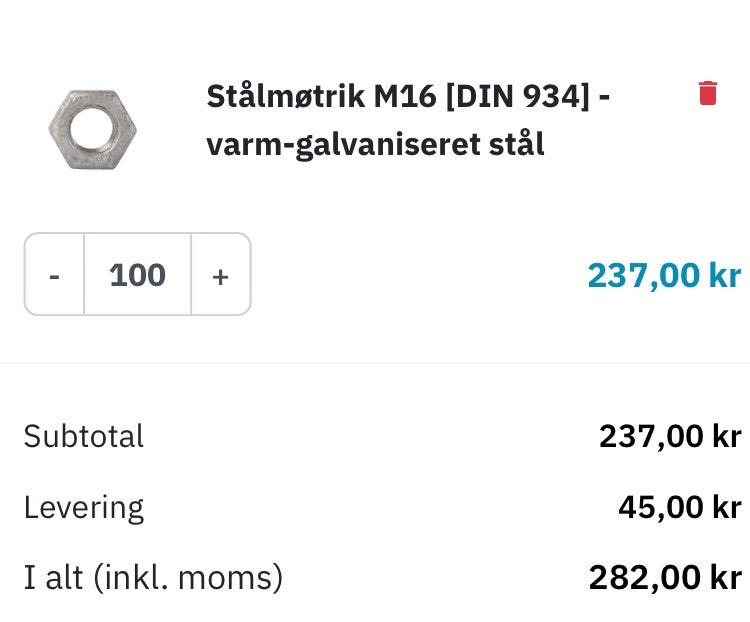Viewport: 750px width, 622px height.
Task: Select the Subtotal label
Action: [x=84, y=436]
